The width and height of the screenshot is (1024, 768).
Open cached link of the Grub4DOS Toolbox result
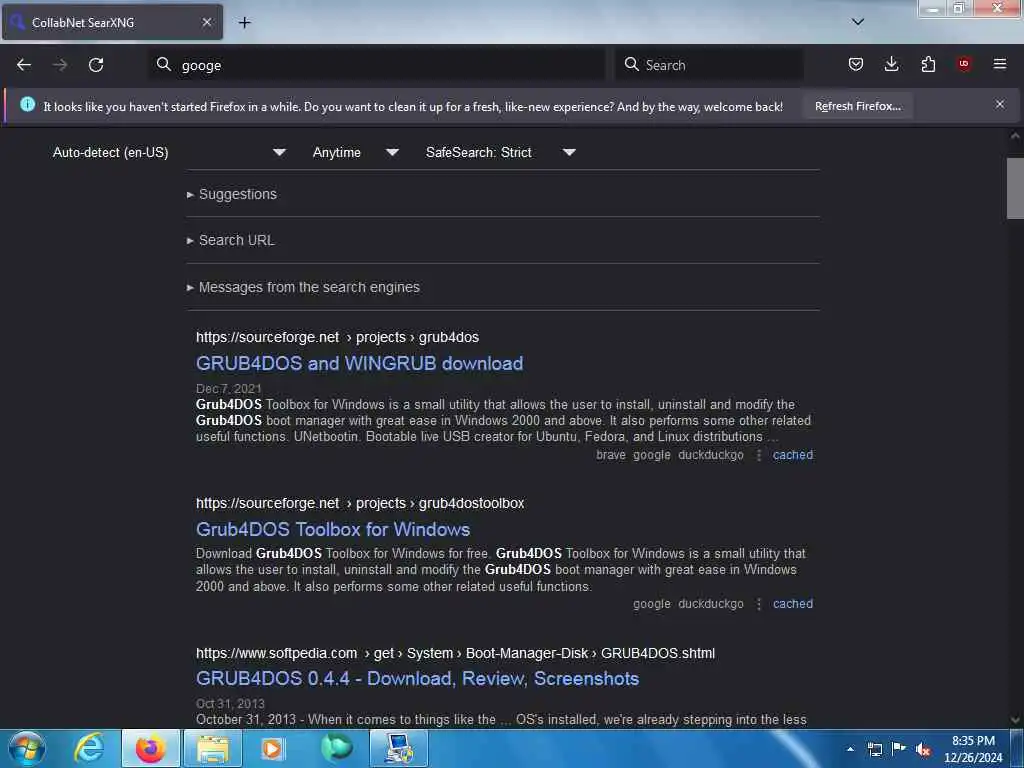(x=793, y=603)
